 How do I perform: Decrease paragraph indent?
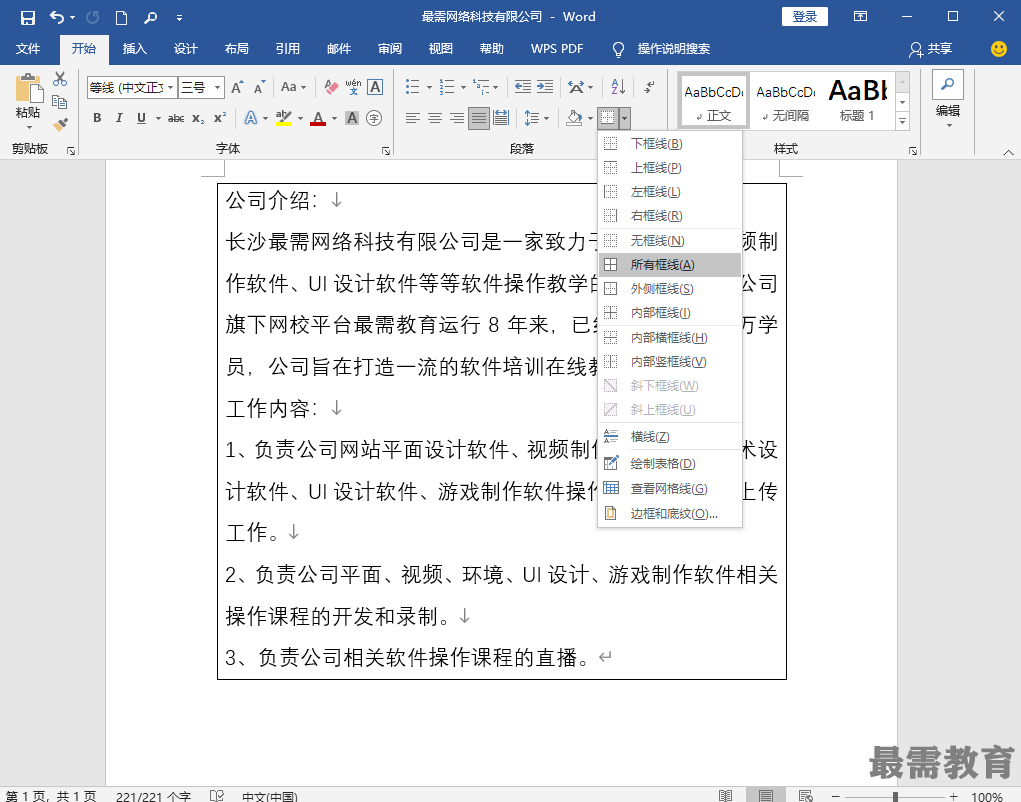523,87
